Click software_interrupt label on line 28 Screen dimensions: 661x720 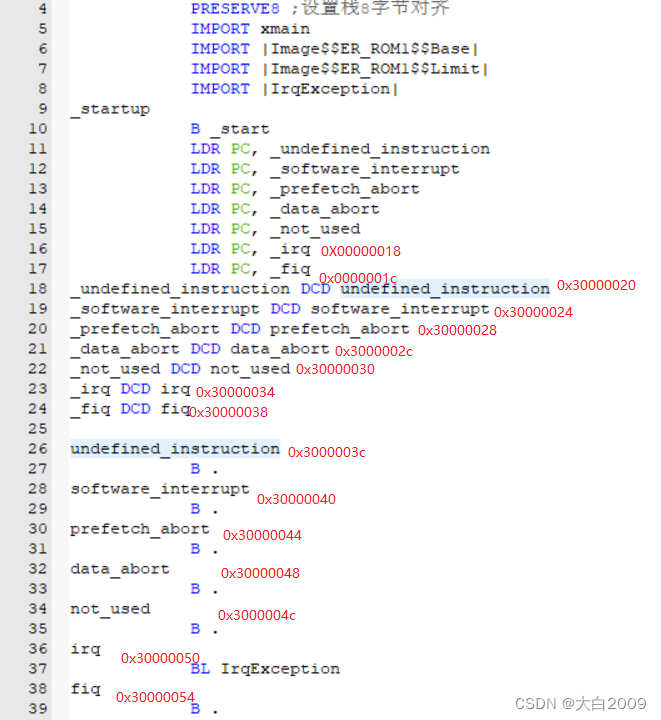160,489
